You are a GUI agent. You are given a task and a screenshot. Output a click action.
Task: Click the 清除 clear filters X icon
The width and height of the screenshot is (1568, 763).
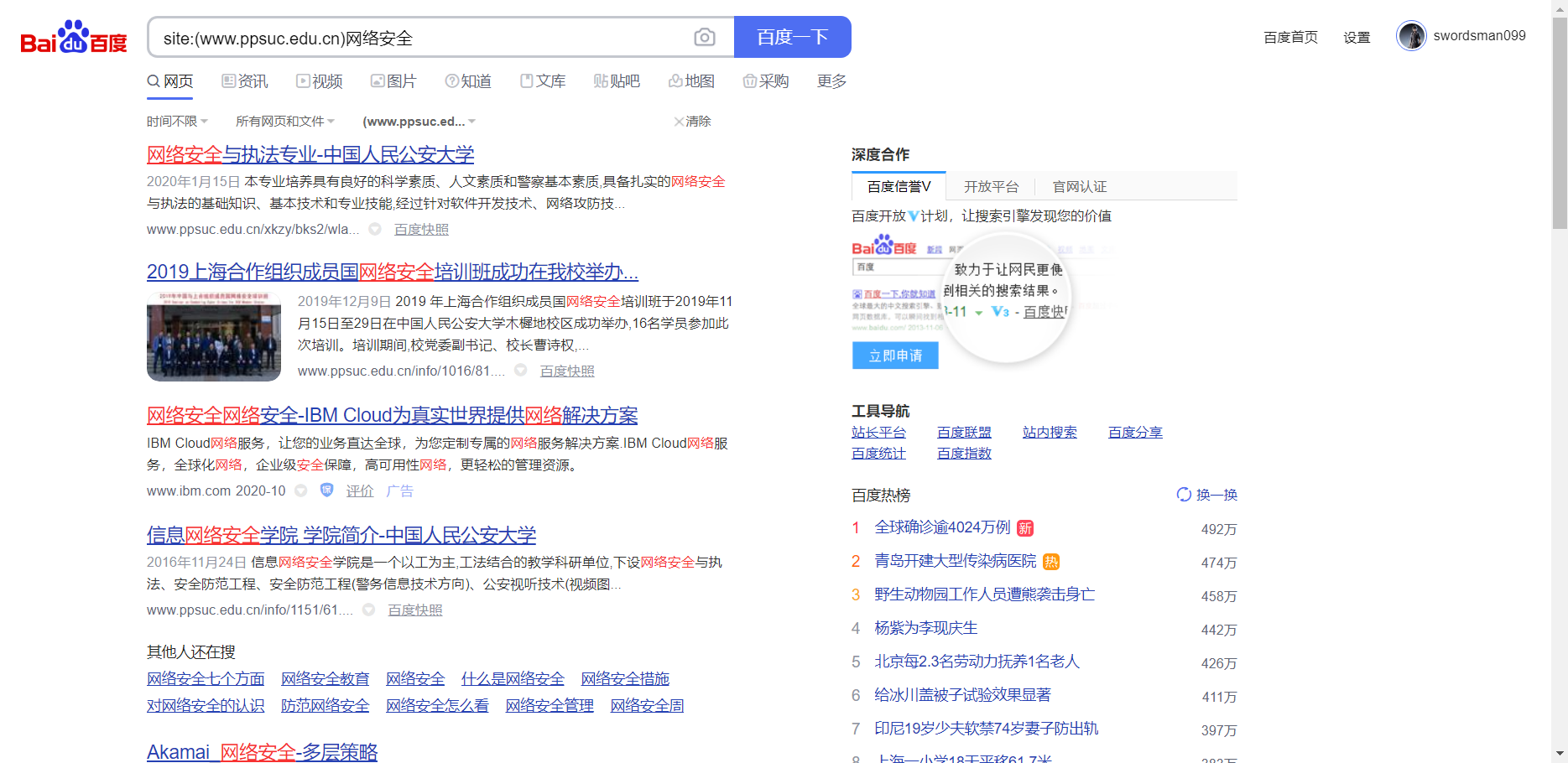point(679,122)
